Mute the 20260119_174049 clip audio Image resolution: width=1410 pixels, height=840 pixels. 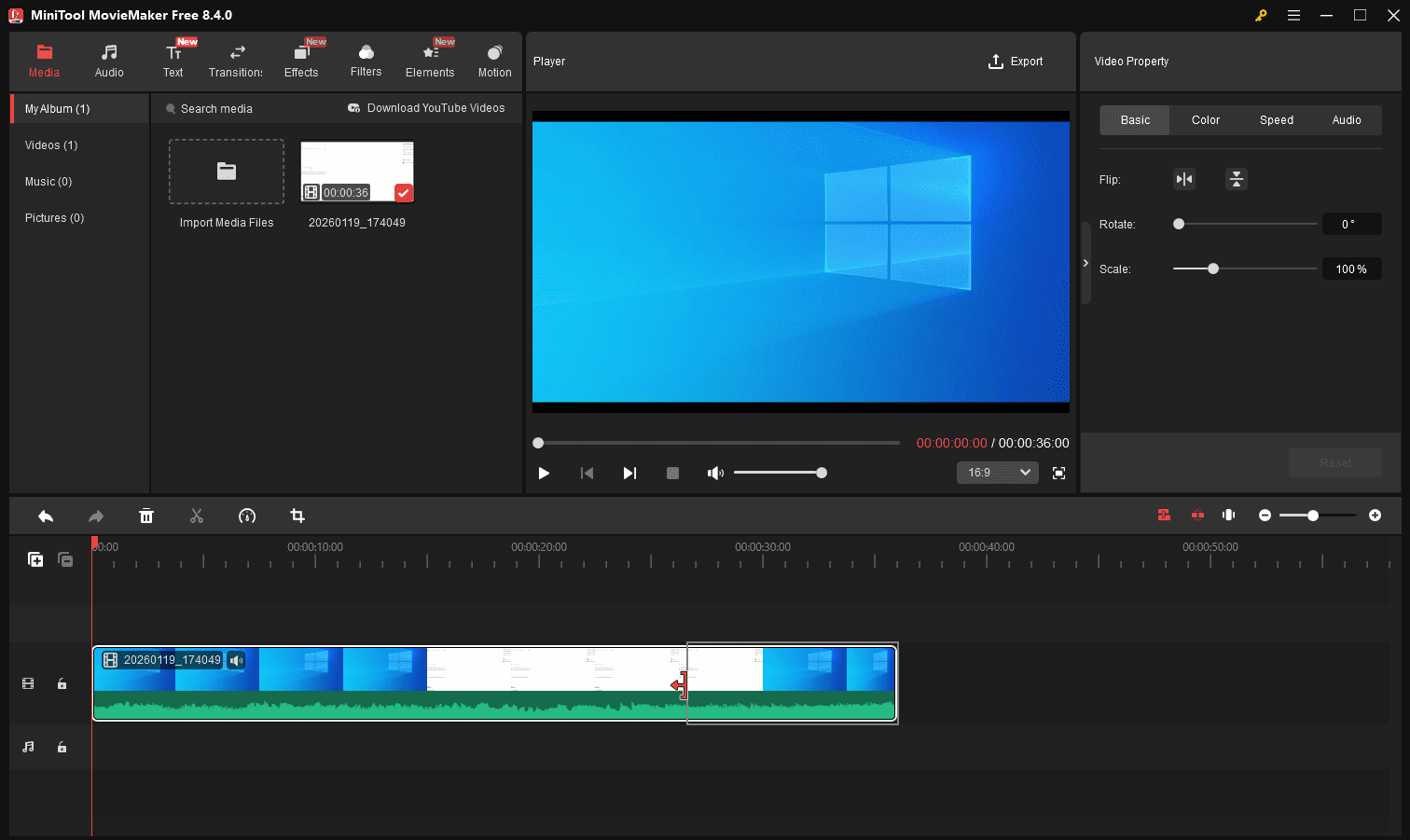point(236,659)
